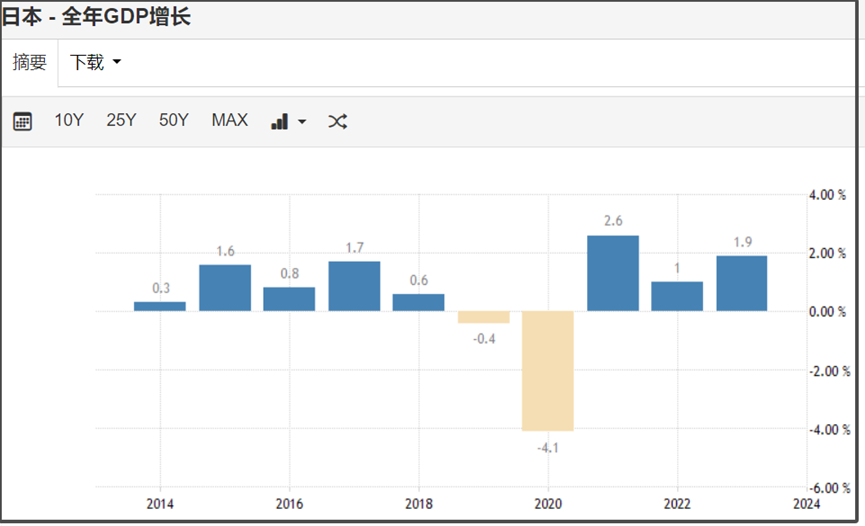Click the 2017 bar labeled 1.7
Screen dimensions: 865x526
tap(354, 286)
